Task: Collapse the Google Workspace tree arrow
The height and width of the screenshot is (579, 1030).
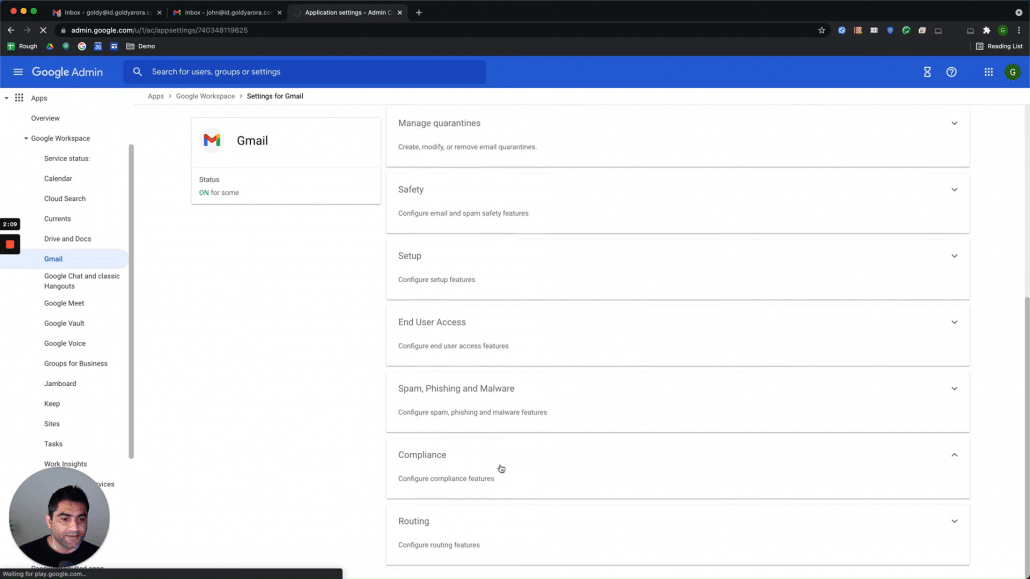Action: (x=26, y=139)
